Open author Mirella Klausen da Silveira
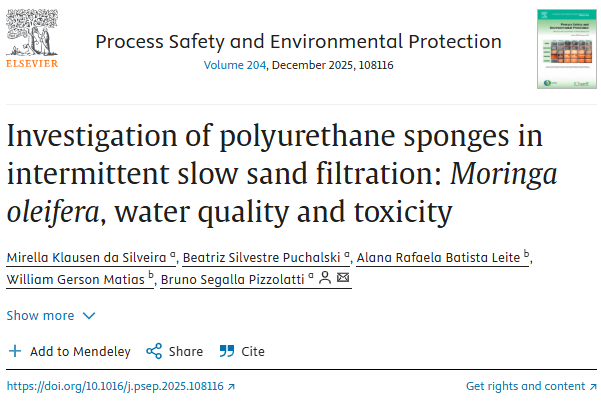This screenshot has width=601, height=401. pos(87,257)
